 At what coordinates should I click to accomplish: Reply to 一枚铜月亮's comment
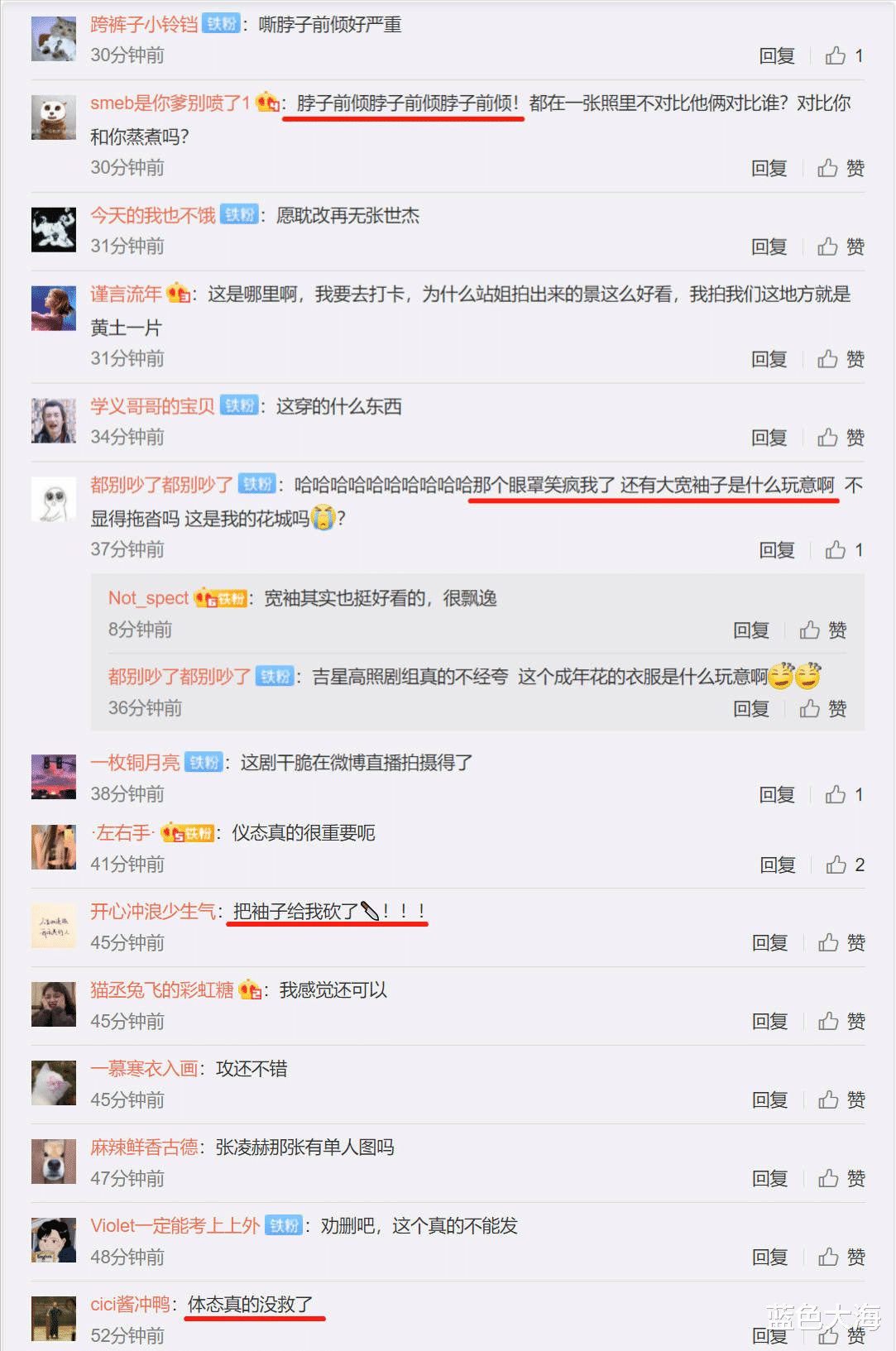(x=777, y=795)
